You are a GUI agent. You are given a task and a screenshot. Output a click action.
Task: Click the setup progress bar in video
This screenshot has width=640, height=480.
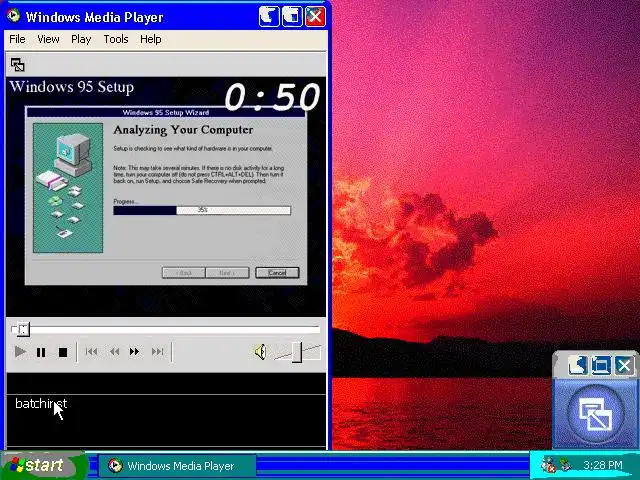click(202, 210)
